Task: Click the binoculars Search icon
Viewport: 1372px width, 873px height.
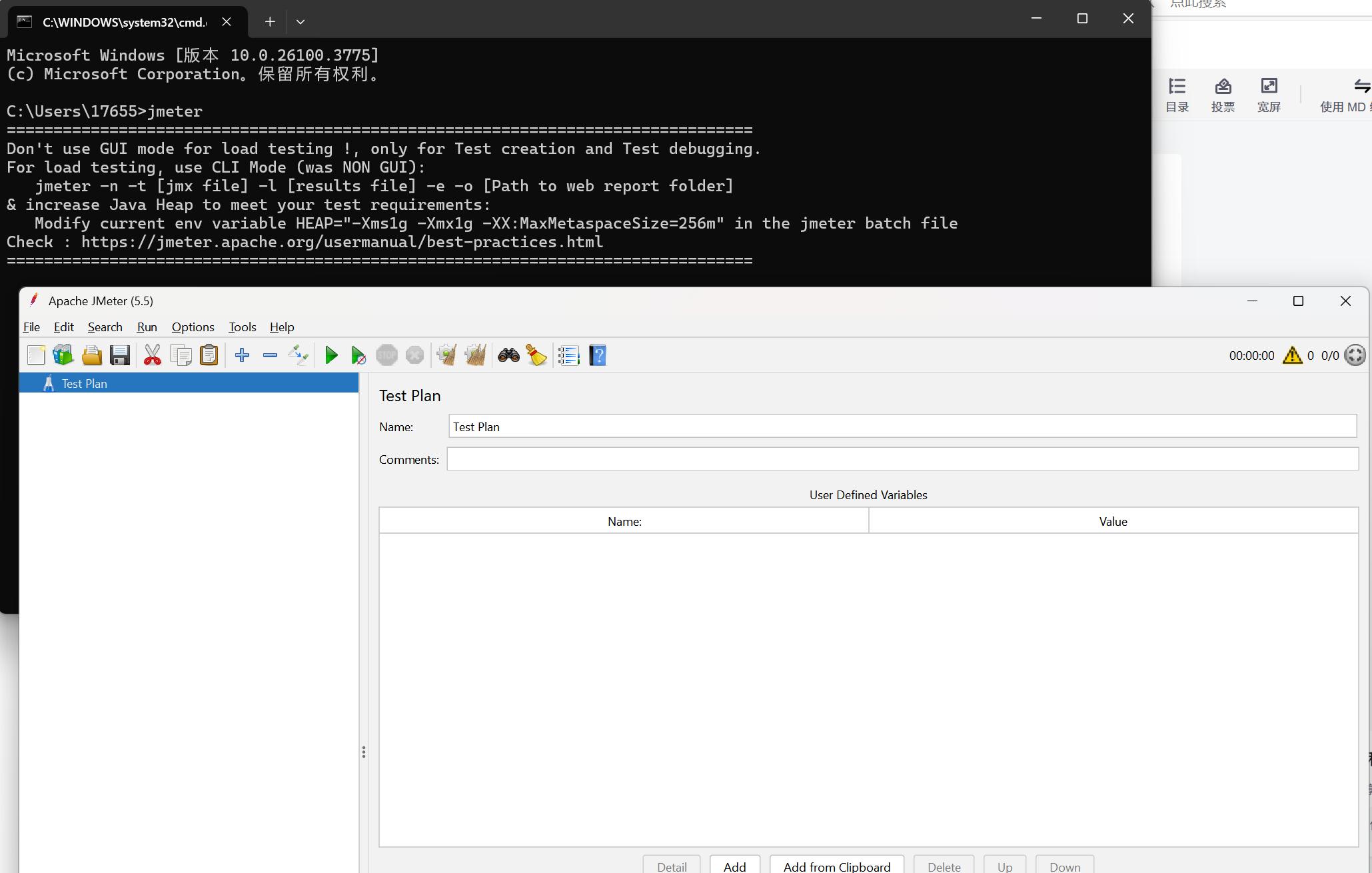Action: [x=508, y=355]
